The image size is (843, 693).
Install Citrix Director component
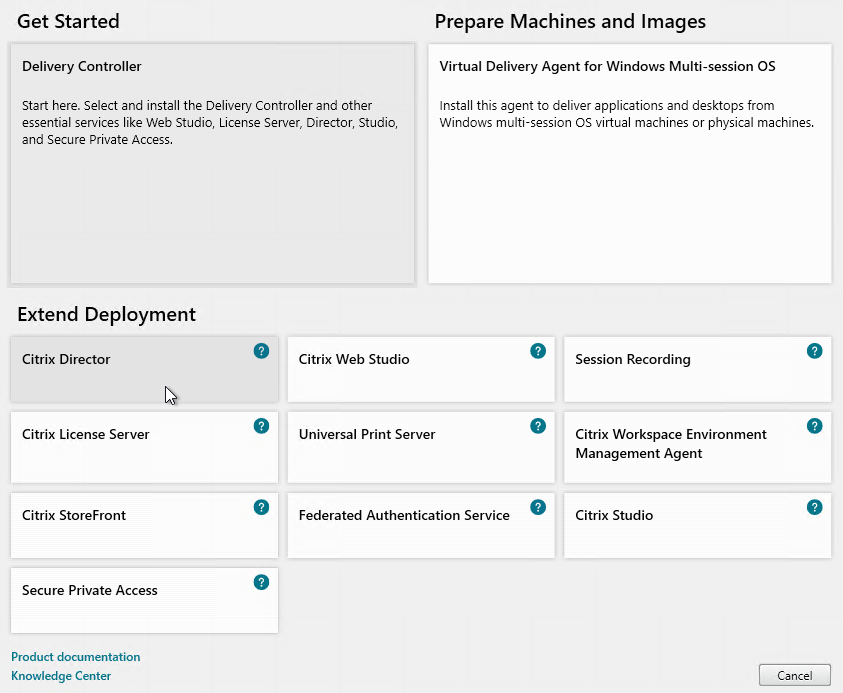144,369
